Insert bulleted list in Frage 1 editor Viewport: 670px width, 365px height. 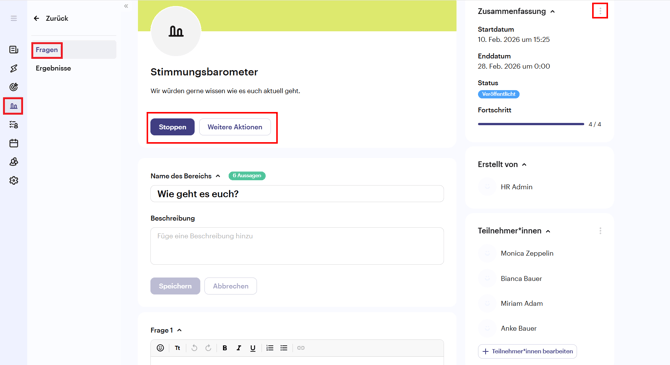[x=284, y=348]
